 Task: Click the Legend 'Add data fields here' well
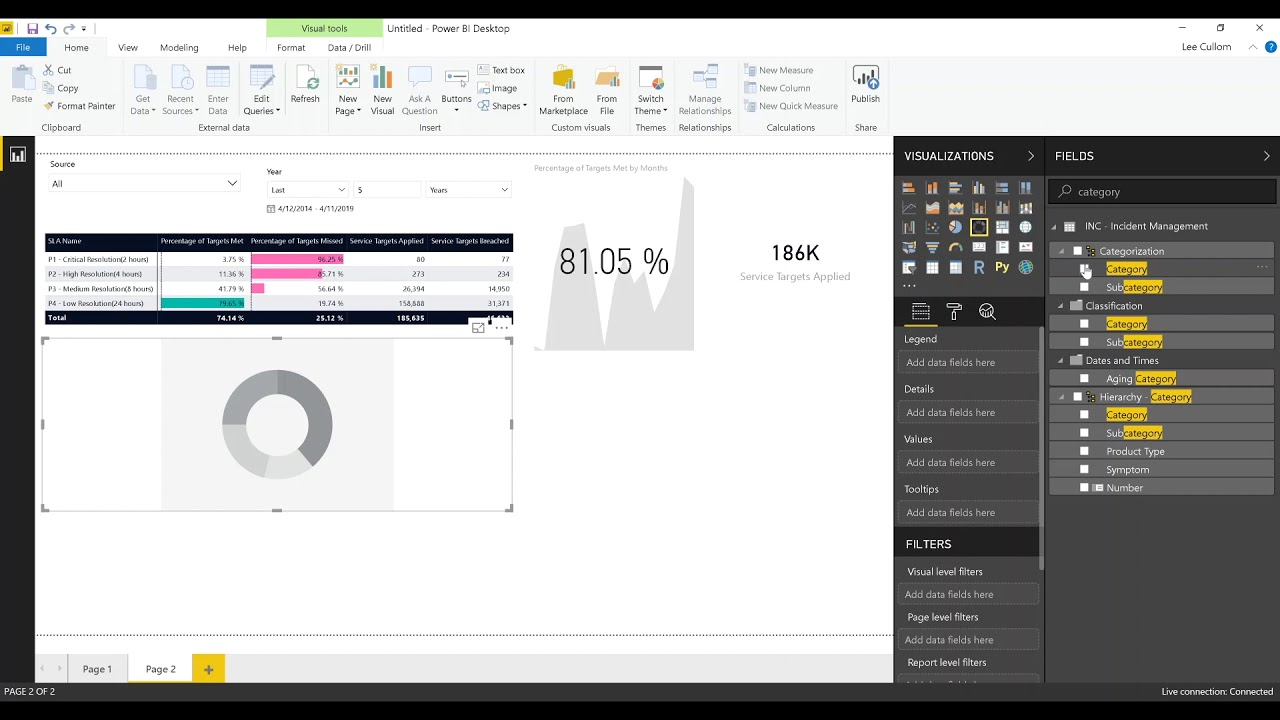click(967, 362)
